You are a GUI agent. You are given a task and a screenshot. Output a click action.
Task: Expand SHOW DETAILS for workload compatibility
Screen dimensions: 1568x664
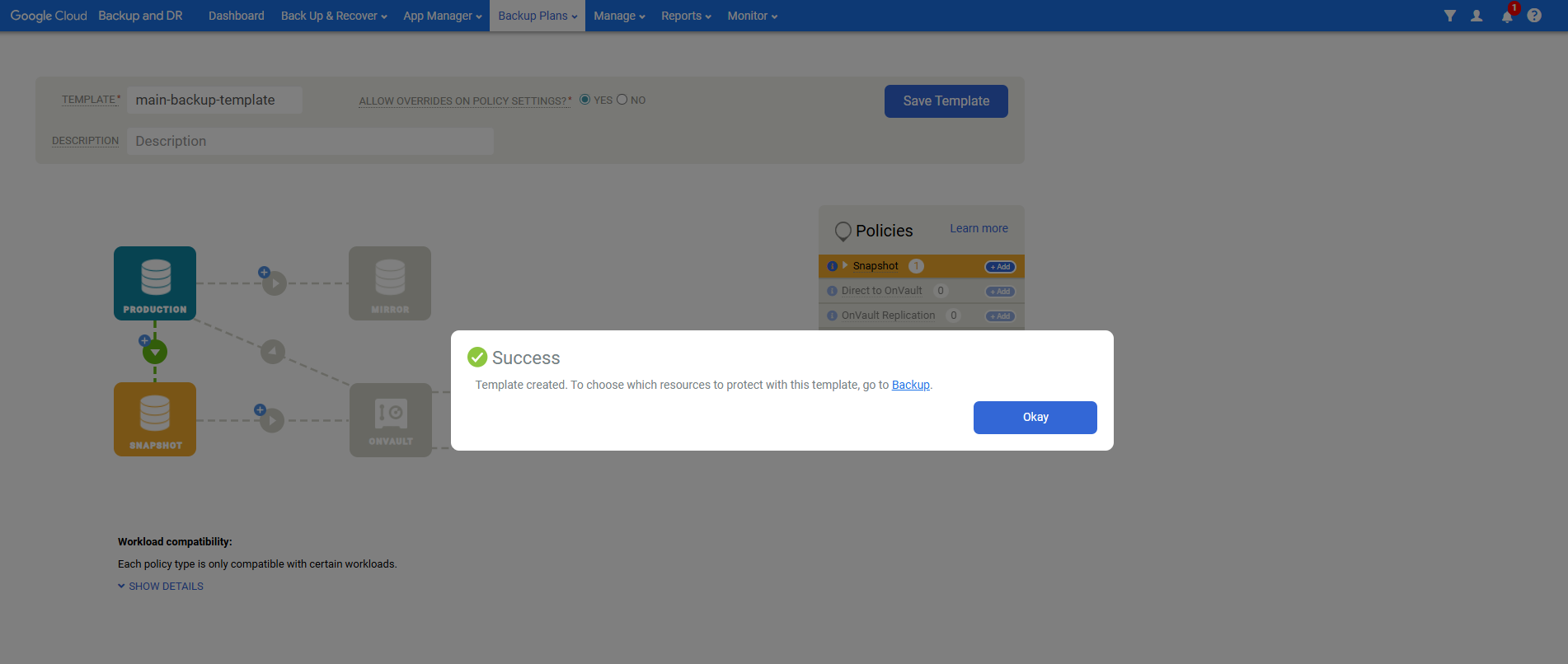(161, 587)
